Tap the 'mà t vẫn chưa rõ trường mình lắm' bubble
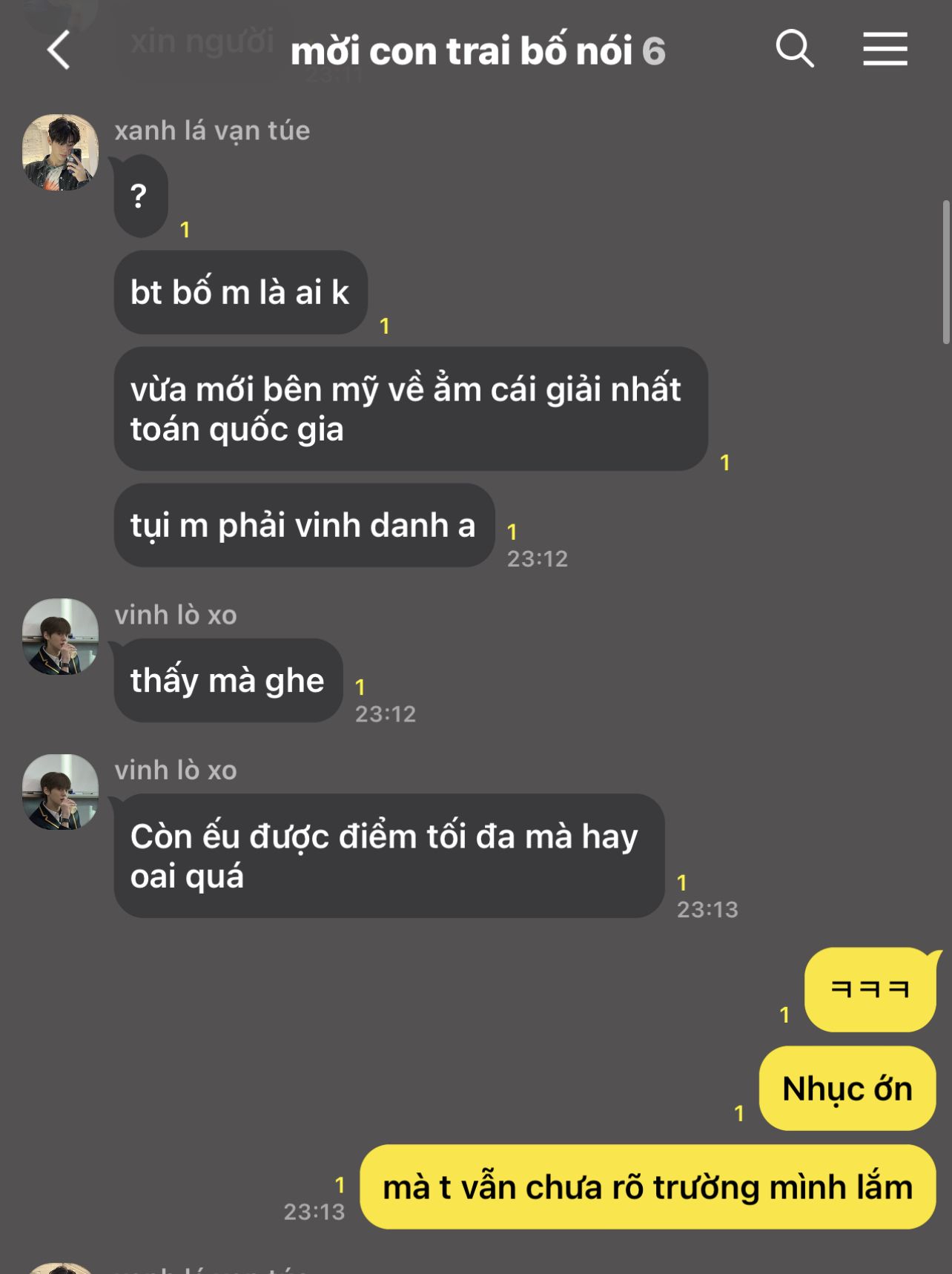This screenshot has width=952, height=1274. [x=648, y=1187]
